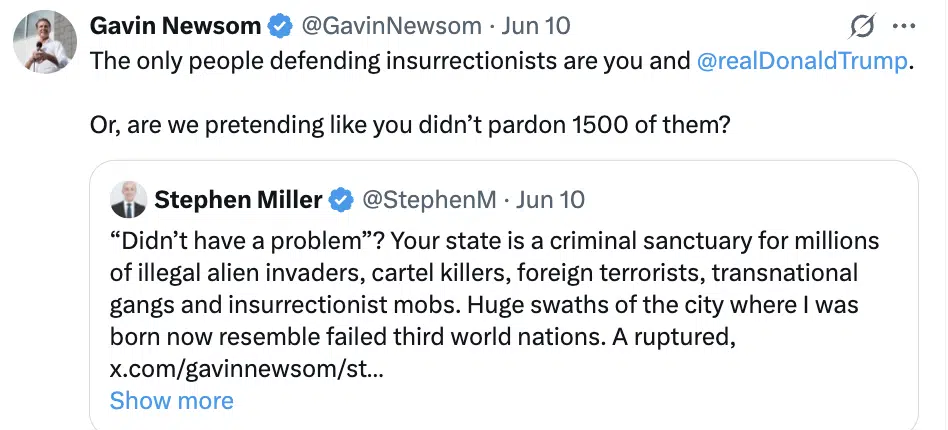Open the @realDonaldTrump mention link
This screenshot has width=948, height=430.
click(x=802, y=61)
